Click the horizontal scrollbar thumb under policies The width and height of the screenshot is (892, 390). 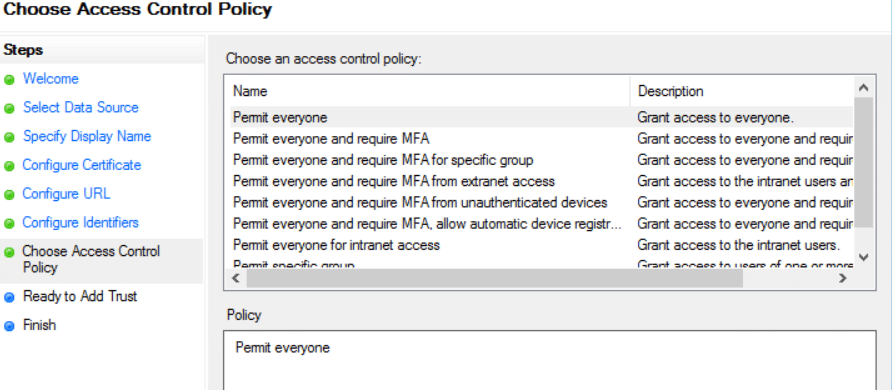(494, 279)
